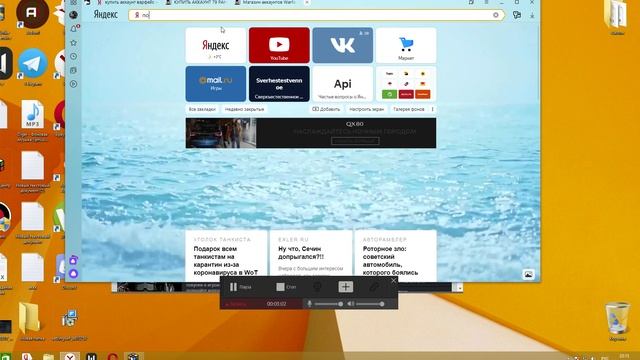Switch to the second tab 'КУПИТЬ АККАУНТ'
This screenshot has height=360, width=640.
196,2
